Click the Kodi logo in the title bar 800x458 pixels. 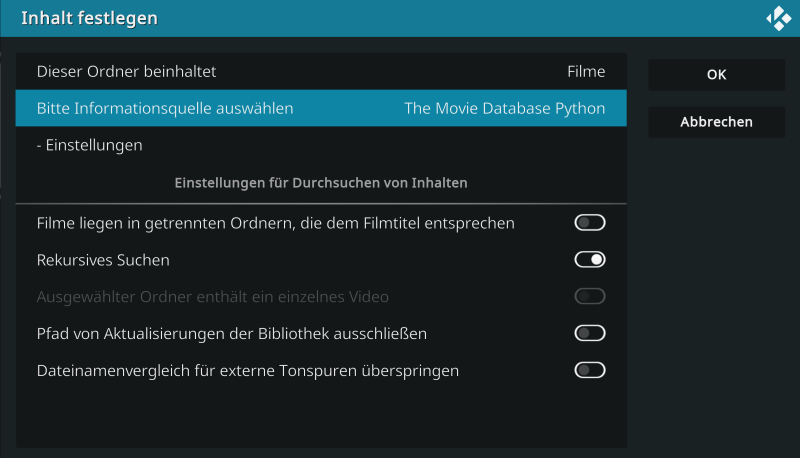pyautogui.click(x=777, y=18)
